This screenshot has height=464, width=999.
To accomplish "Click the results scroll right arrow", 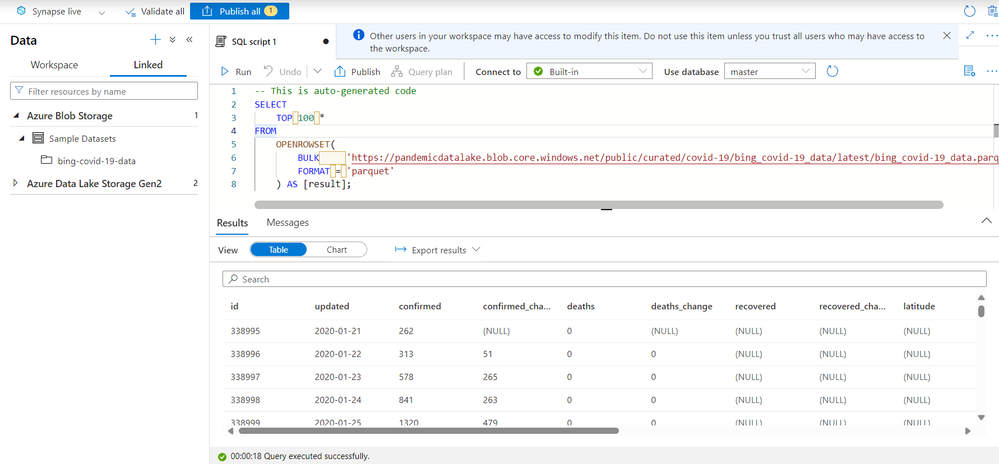I will pos(968,431).
